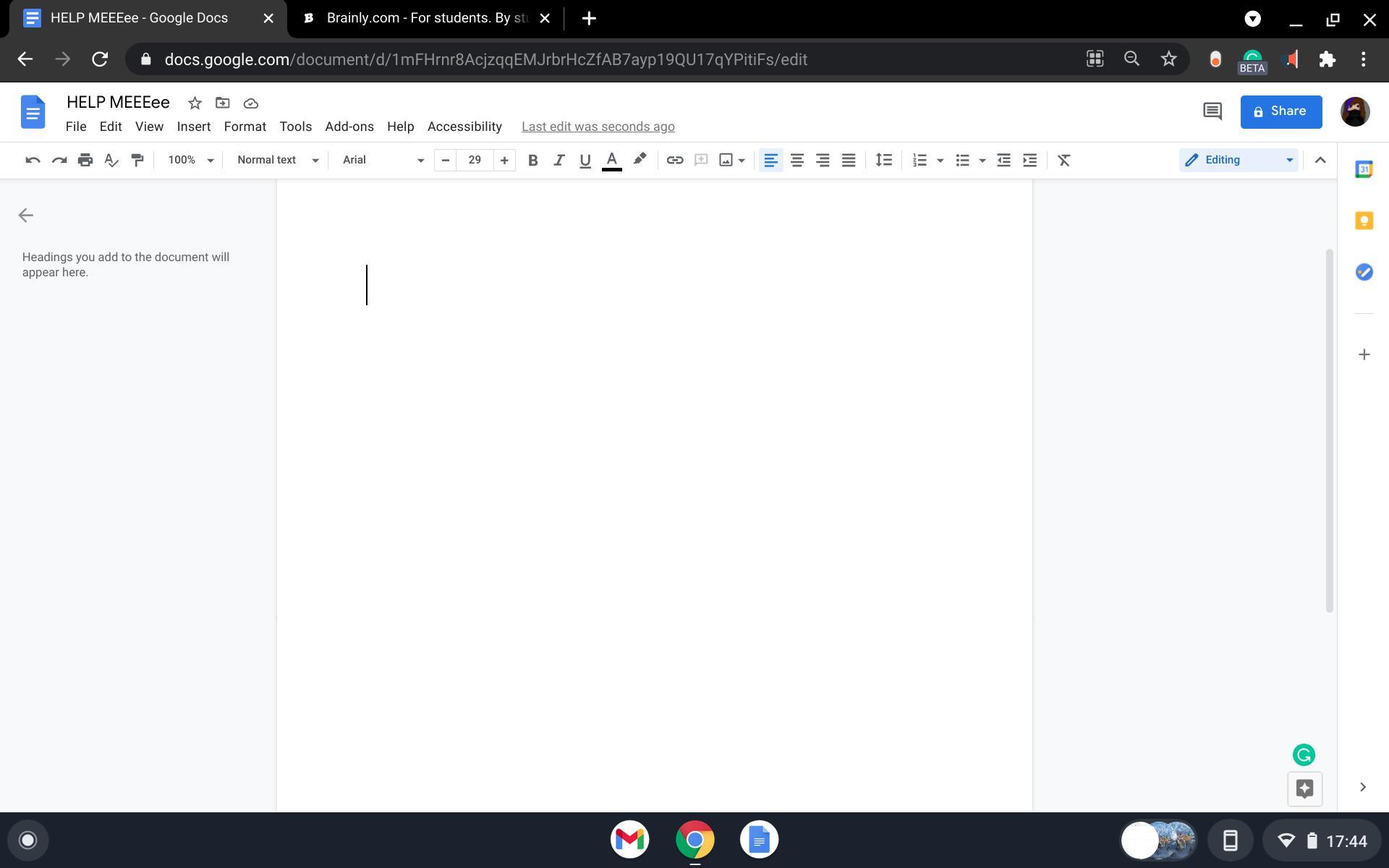Click the blue Share button

coord(1280,111)
